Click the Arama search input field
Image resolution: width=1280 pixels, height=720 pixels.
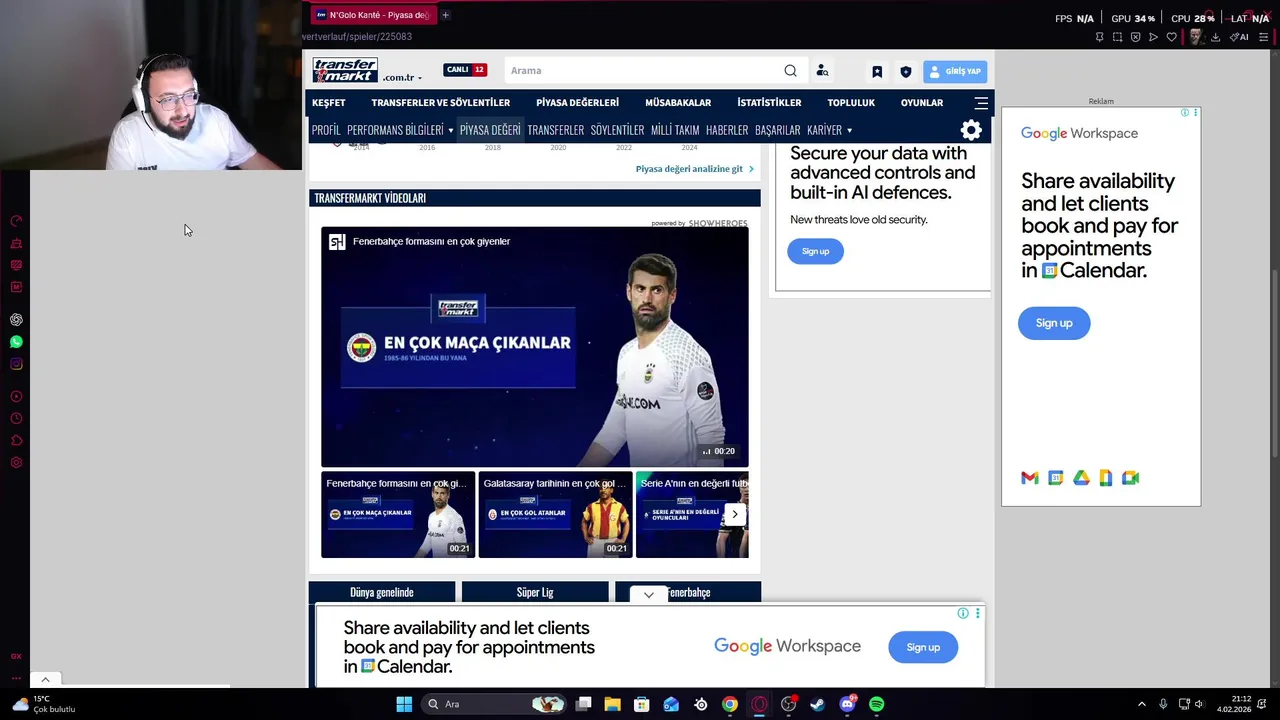[645, 71]
